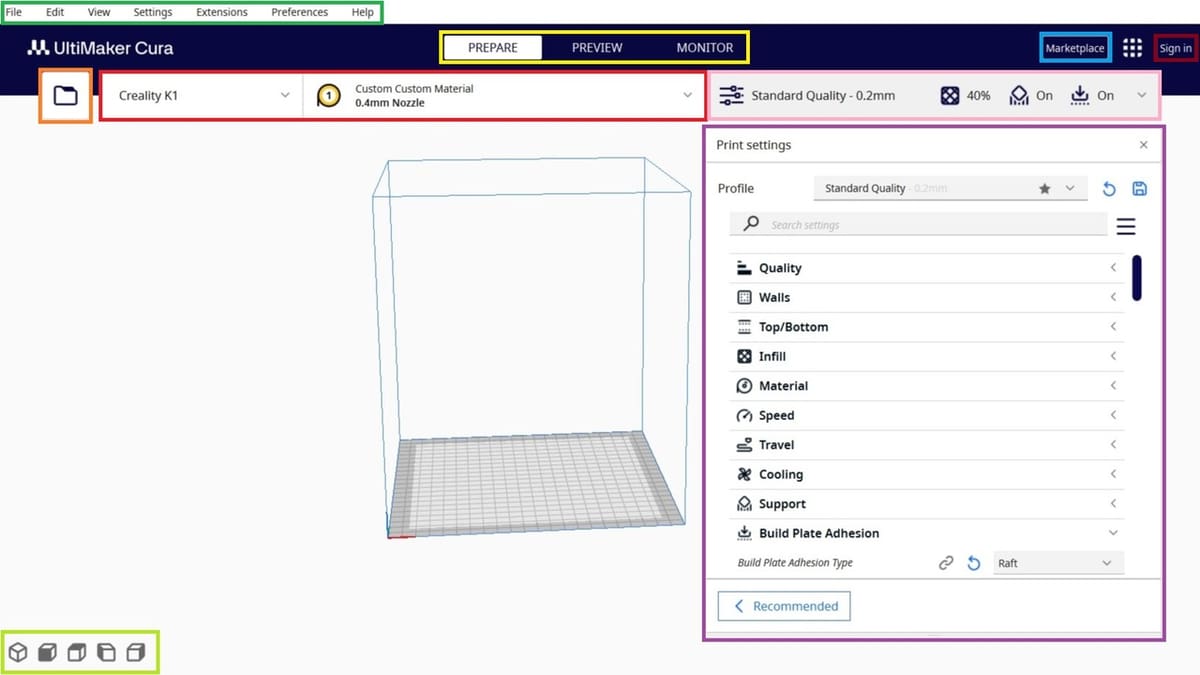Open the Extensions menu

tap(222, 12)
